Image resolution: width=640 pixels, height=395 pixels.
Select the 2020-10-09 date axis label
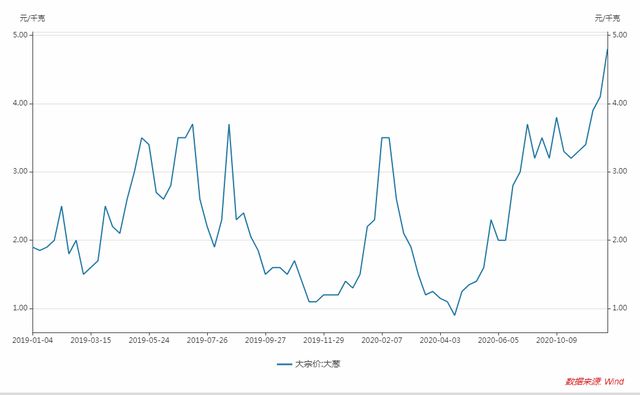(x=556, y=340)
